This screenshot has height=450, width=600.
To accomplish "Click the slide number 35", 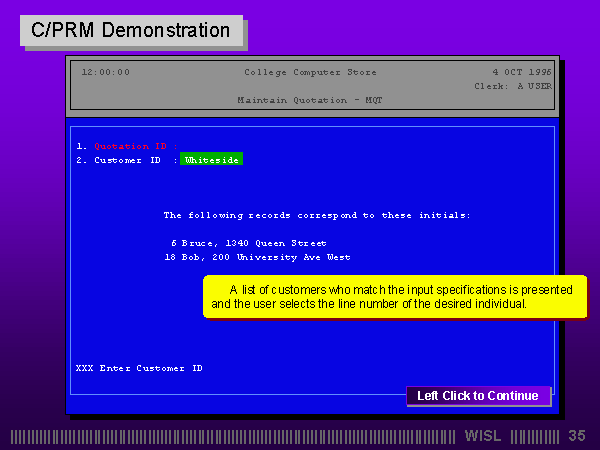I will [577, 436].
